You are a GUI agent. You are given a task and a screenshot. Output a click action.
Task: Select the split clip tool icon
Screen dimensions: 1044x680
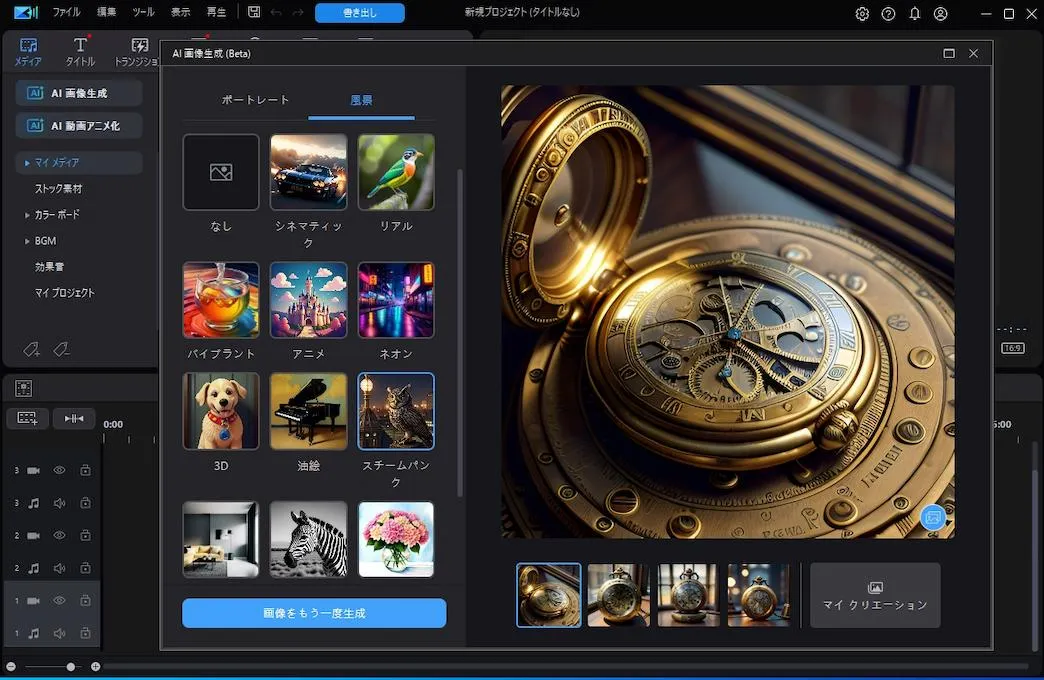coord(74,418)
